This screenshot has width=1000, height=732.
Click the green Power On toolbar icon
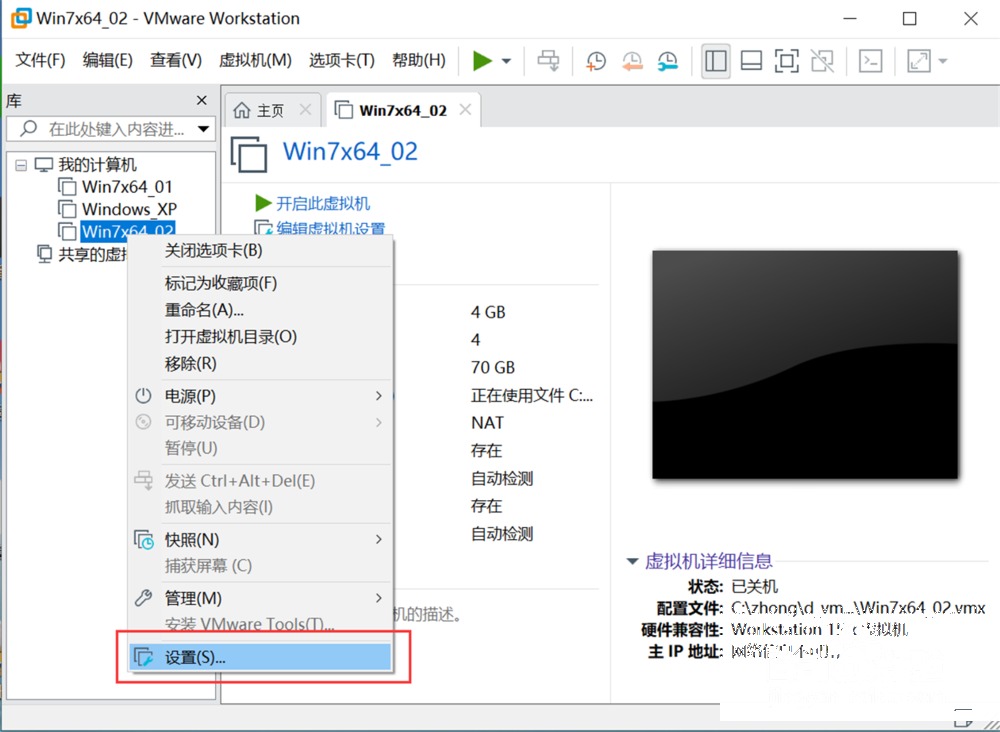482,61
